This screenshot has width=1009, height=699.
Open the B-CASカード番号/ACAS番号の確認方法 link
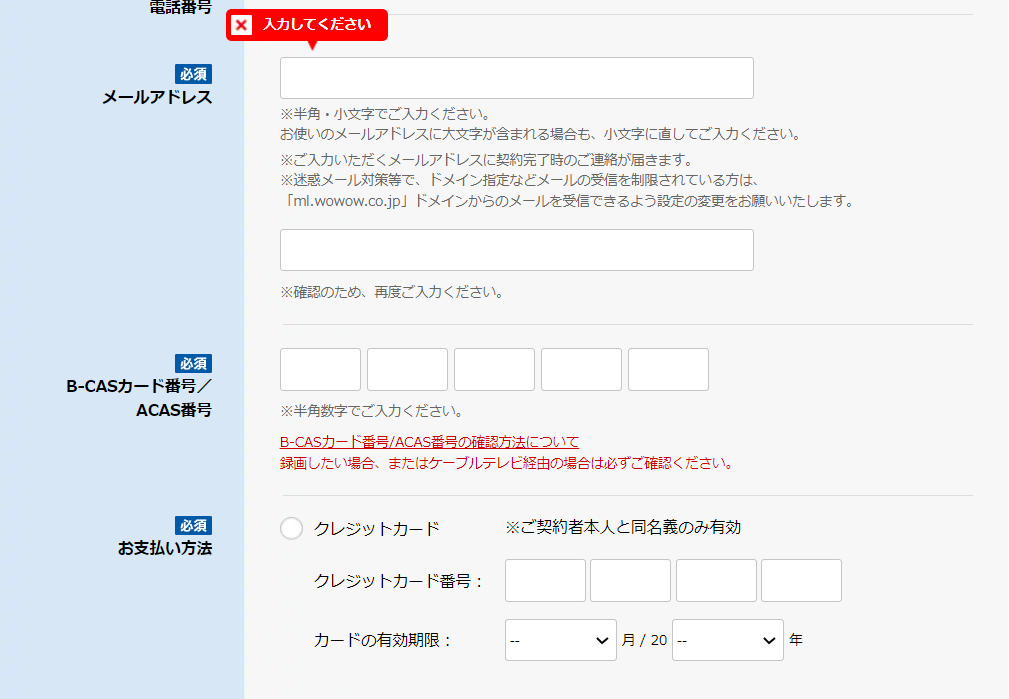click(x=429, y=442)
